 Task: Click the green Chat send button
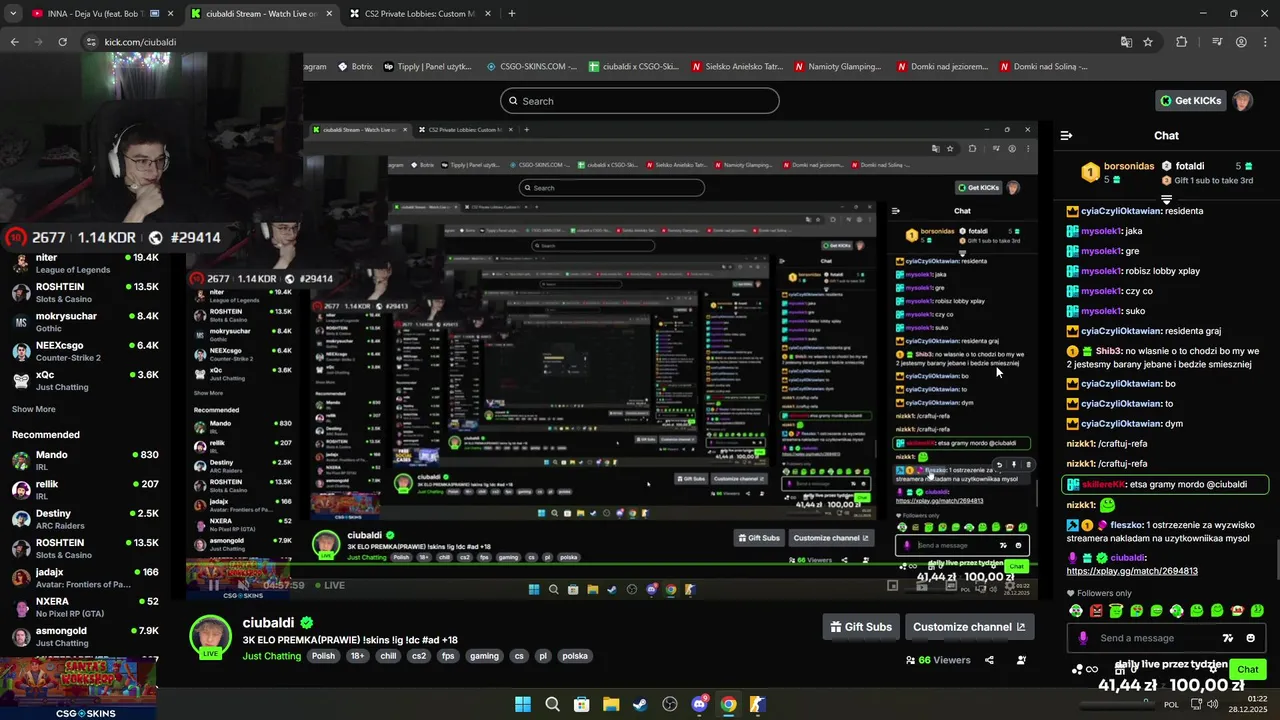point(1248,669)
